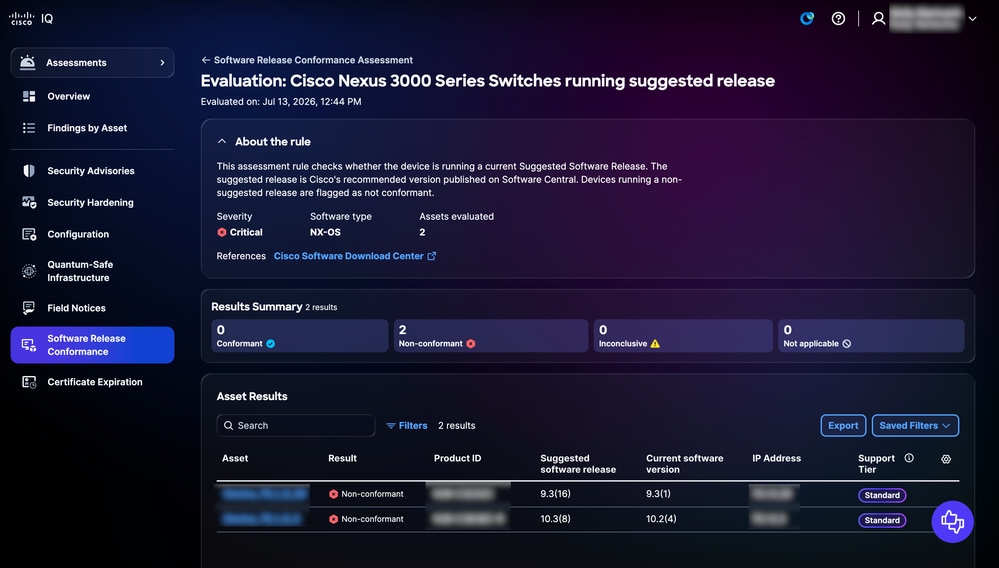Show the Support Tier info tooltip icon

tap(909, 458)
